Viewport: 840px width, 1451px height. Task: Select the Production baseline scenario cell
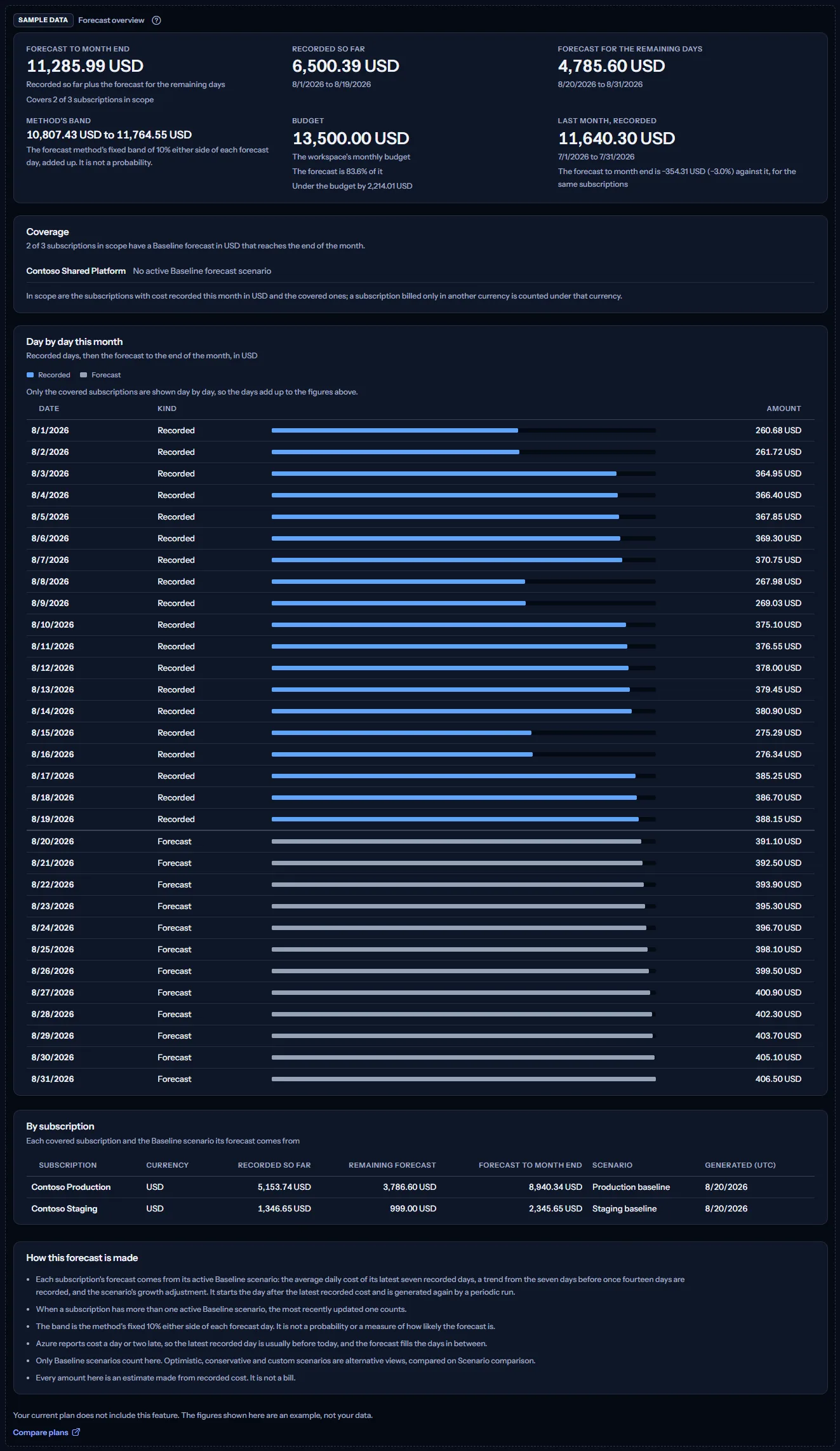631,1187
